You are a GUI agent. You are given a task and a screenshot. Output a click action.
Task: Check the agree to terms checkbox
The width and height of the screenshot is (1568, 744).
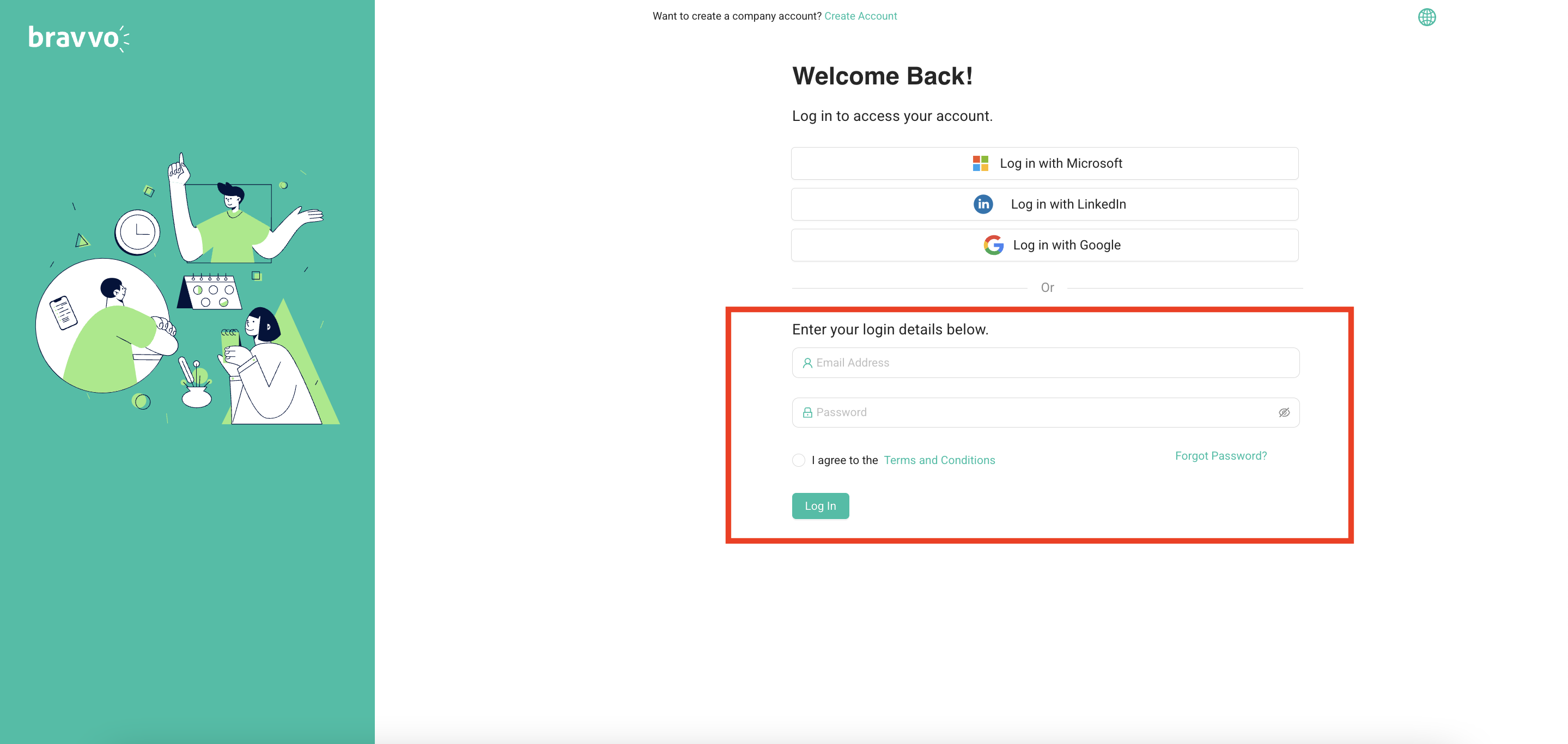(x=799, y=460)
